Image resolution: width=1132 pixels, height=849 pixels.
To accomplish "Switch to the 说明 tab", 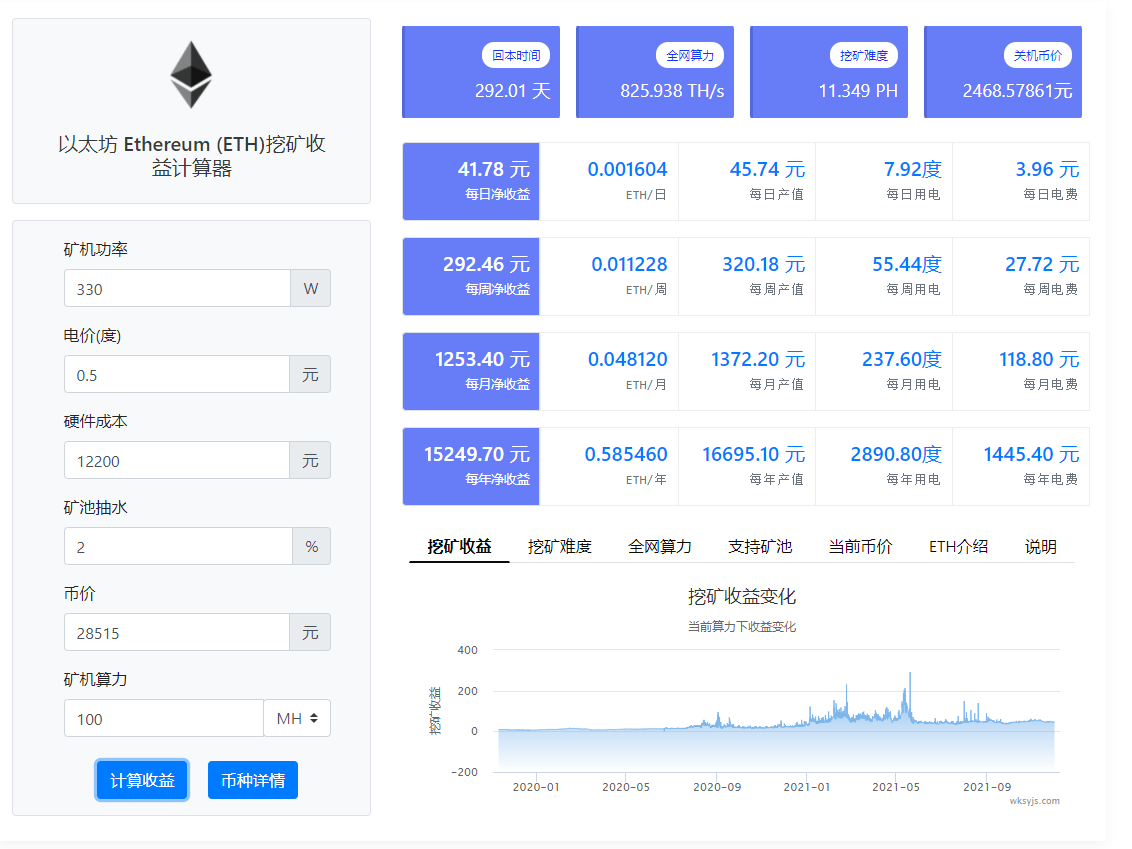I will [x=1040, y=547].
